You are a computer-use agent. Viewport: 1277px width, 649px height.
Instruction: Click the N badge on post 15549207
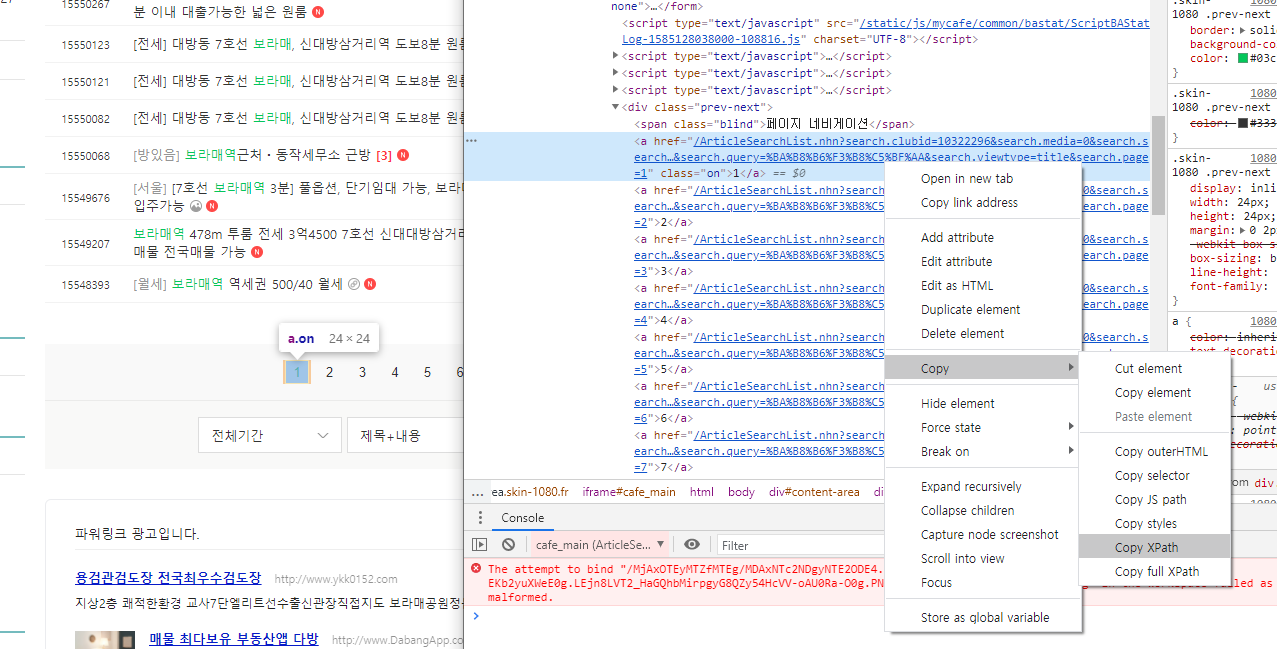pos(257,252)
